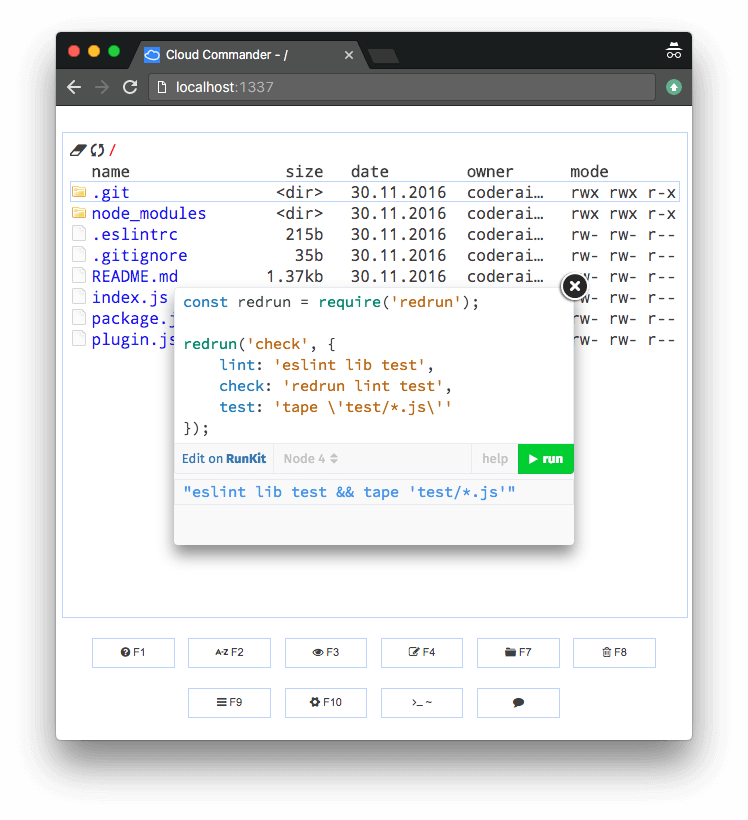Screen dimensions: 748x820
Task: Sort files by date column header
Action: (369, 172)
